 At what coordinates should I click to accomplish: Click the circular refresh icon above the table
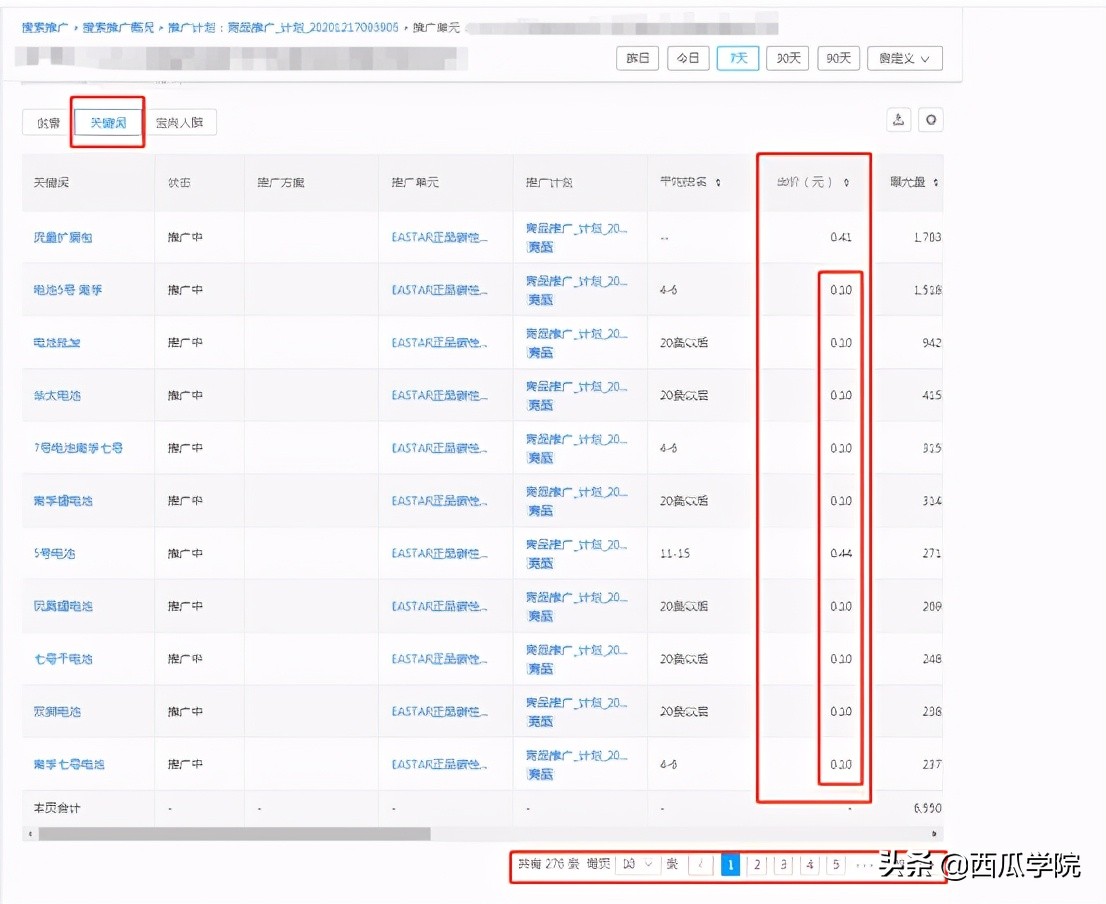point(931,120)
